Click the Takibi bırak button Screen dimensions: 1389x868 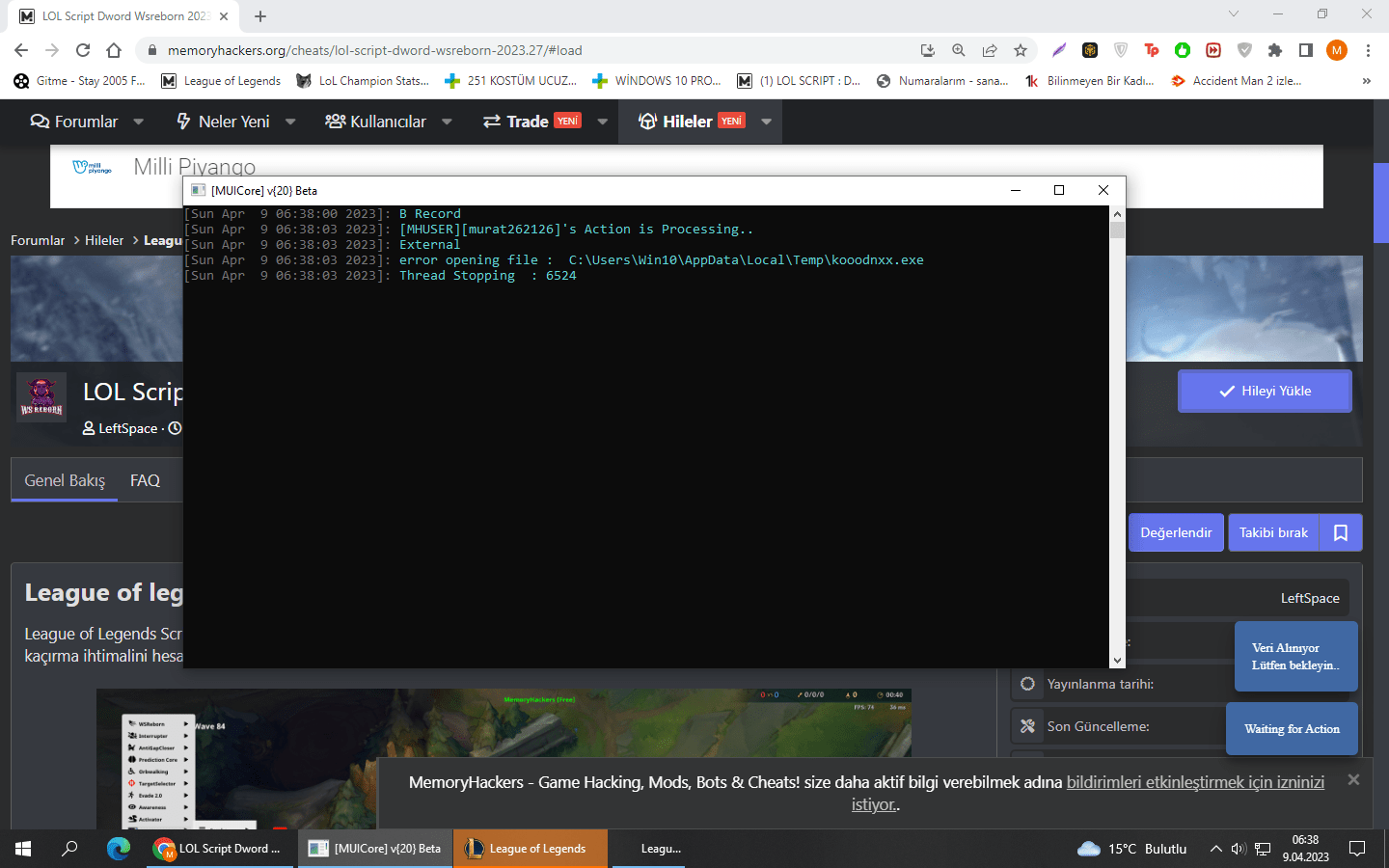pyautogui.click(x=1273, y=532)
